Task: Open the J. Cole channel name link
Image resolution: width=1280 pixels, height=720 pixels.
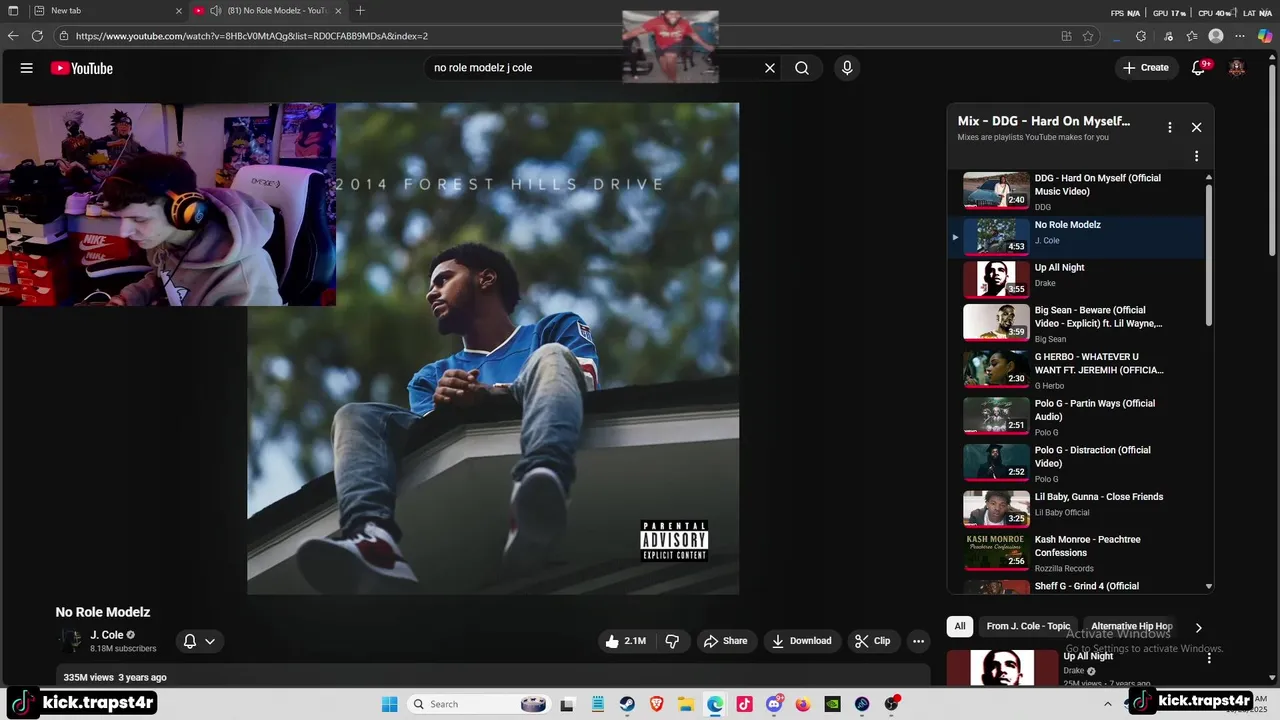Action: coord(107,635)
